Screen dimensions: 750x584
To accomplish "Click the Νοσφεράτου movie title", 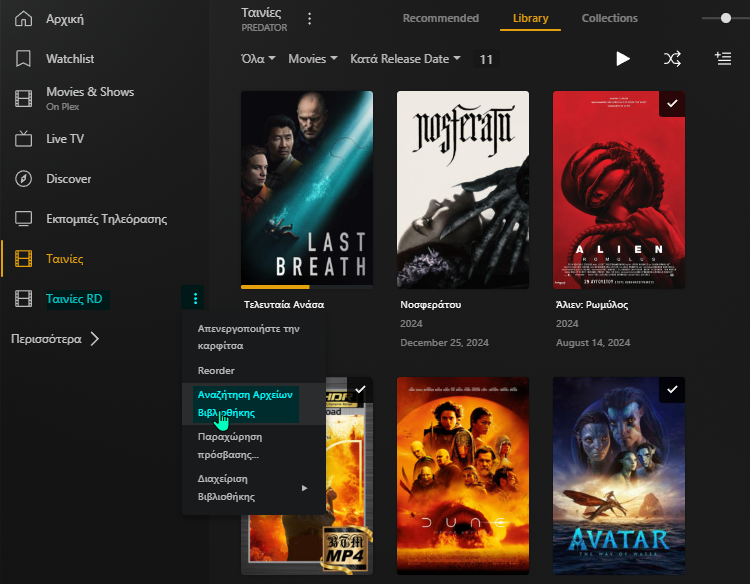I will click(430, 305).
